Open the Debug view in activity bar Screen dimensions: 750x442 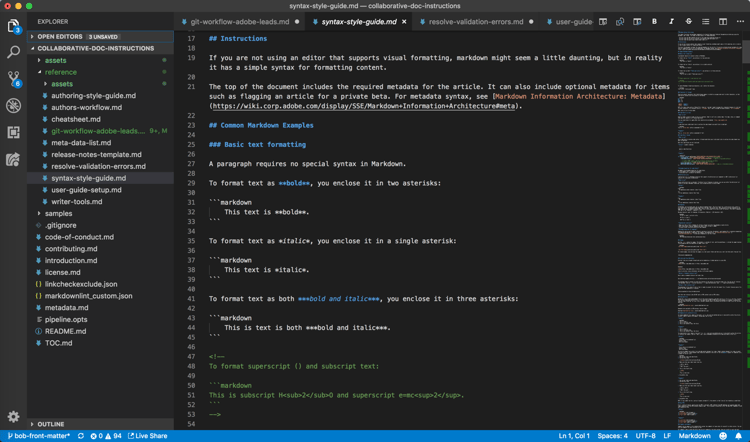(13, 105)
